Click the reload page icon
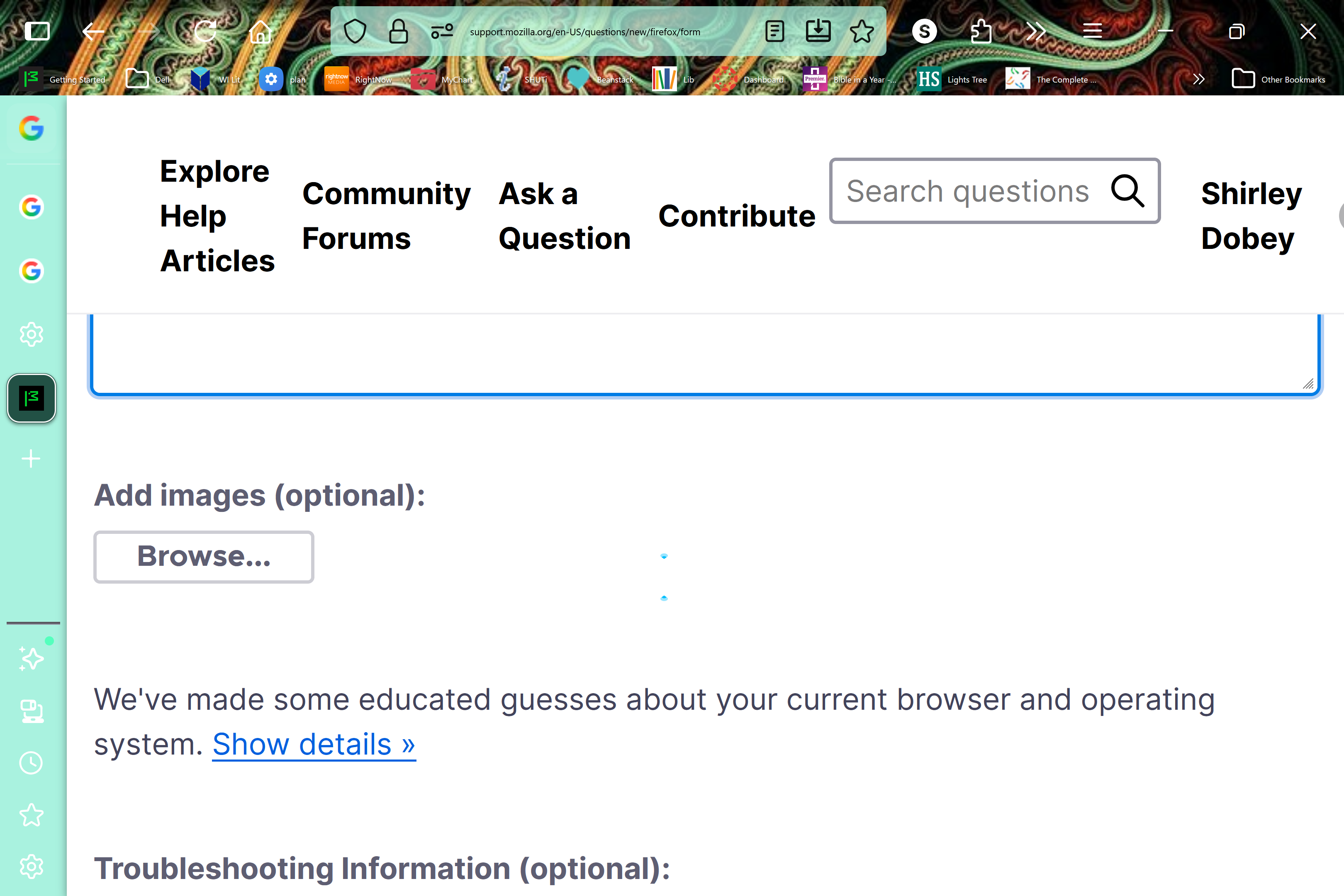Image resolution: width=1344 pixels, height=896 pixels. [205, 32]
